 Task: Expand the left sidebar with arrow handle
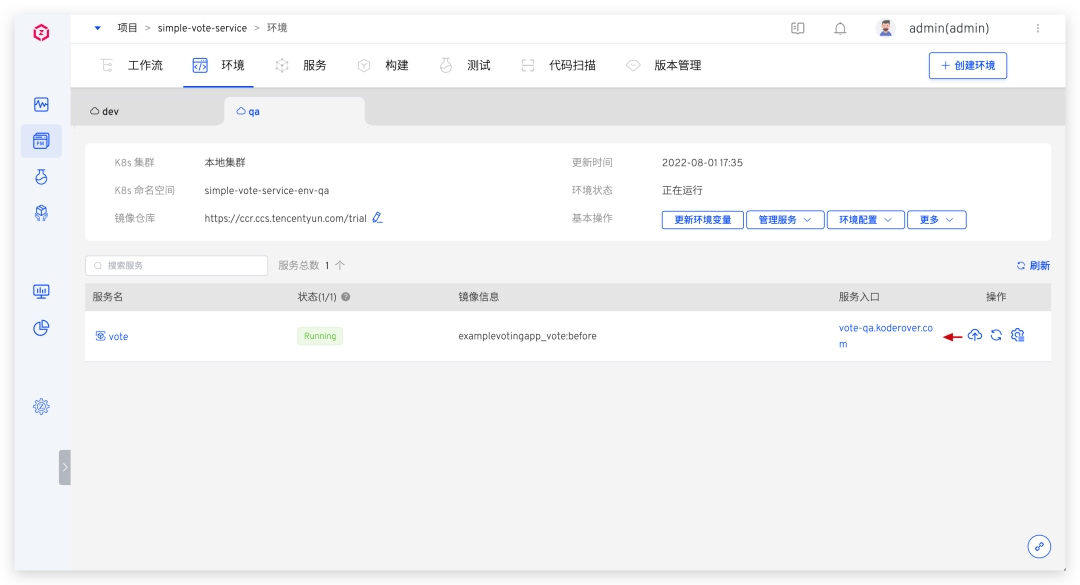tap(65, 467)
